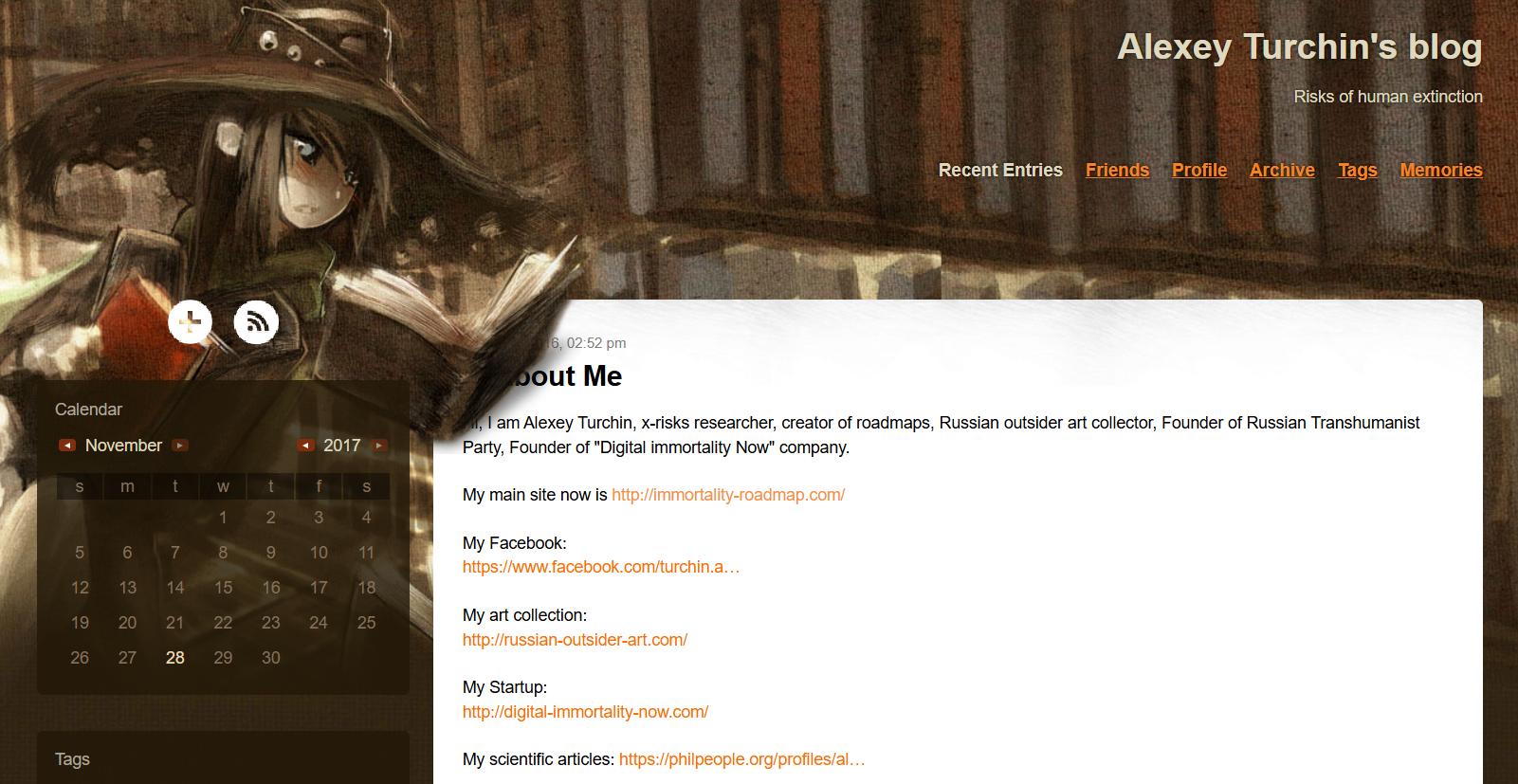Open the Profile navigation link
Screen dimensions: 1518x784
(x=1199, y=170)
